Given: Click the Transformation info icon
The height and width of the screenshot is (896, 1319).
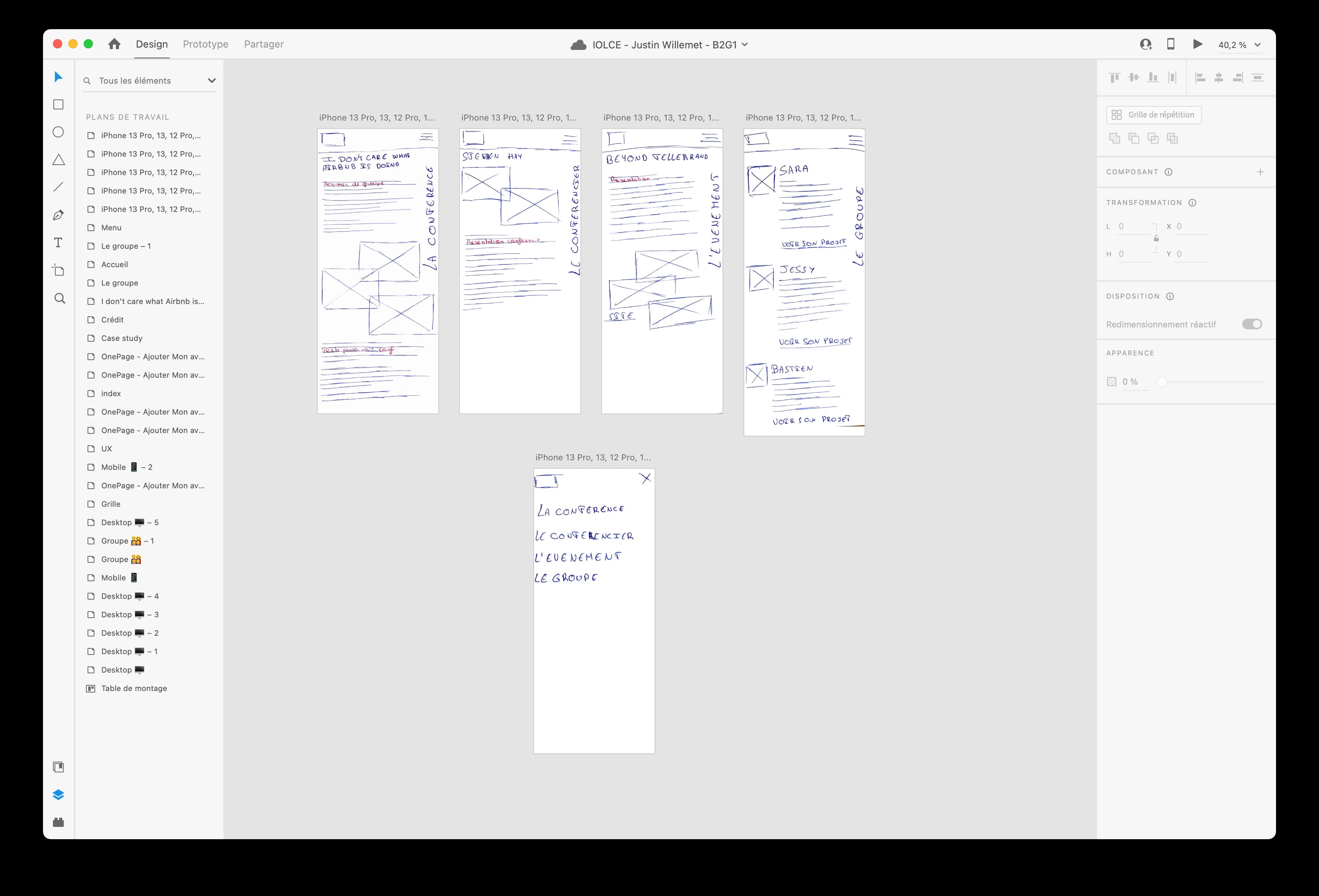Looking at the screenshot, I should point(1192,203).
